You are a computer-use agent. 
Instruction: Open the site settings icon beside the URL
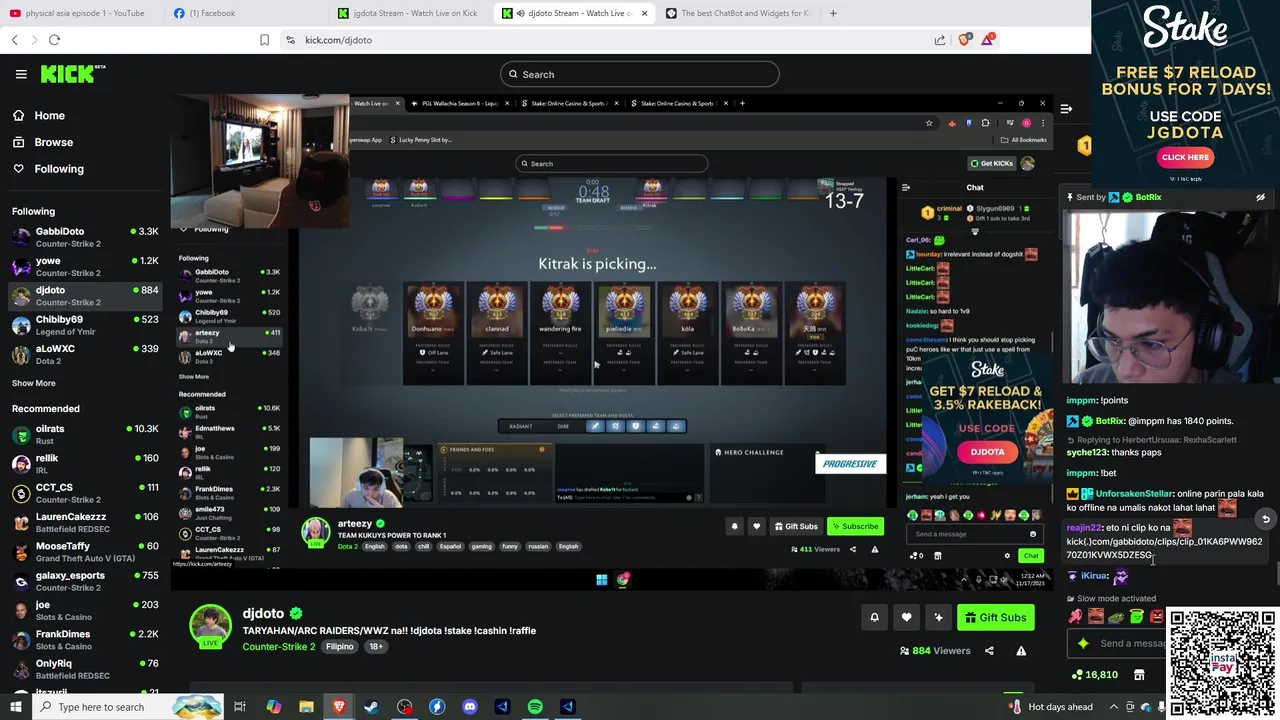[290, 40]
